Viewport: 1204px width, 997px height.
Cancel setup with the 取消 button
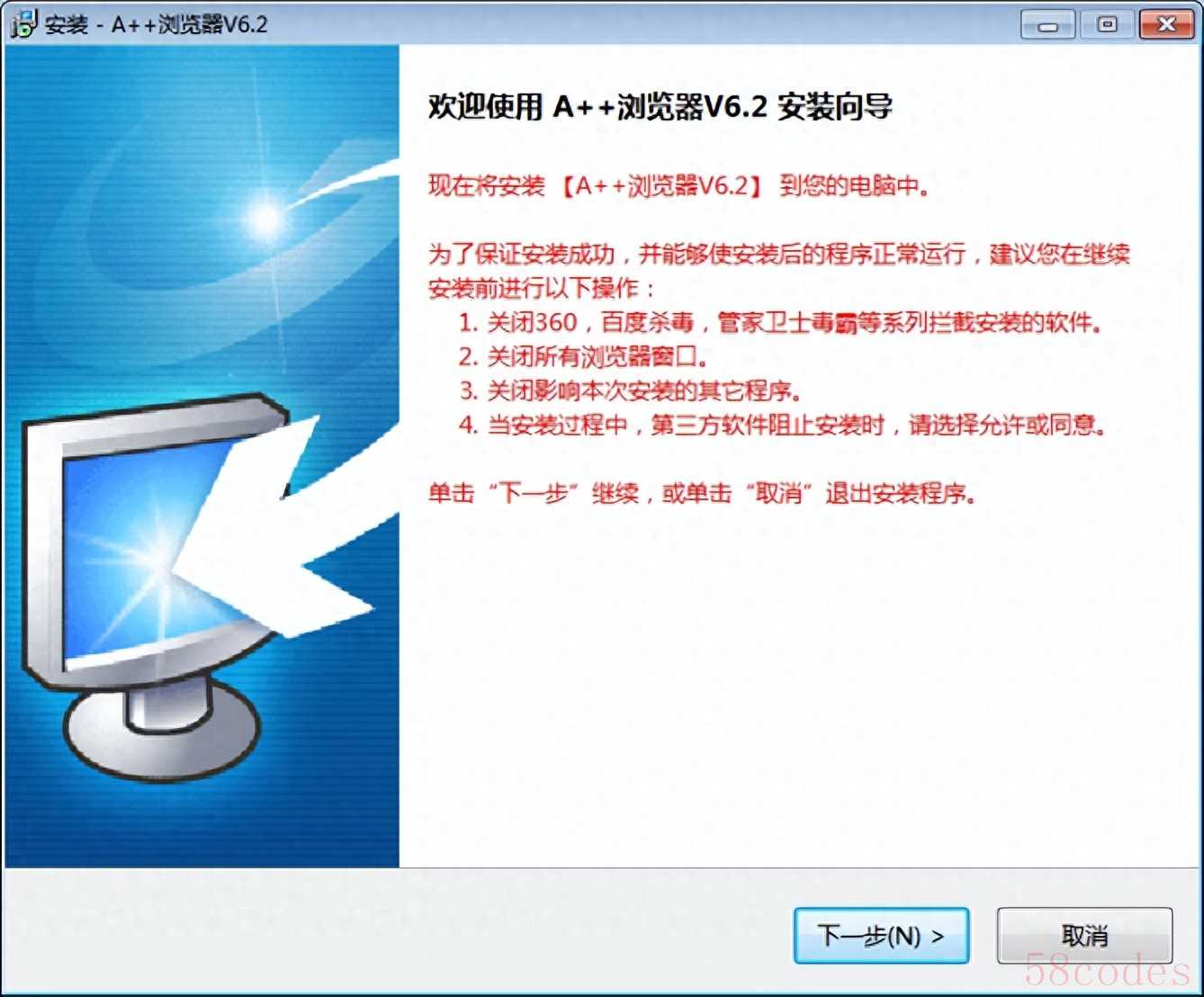point(1084,936)
